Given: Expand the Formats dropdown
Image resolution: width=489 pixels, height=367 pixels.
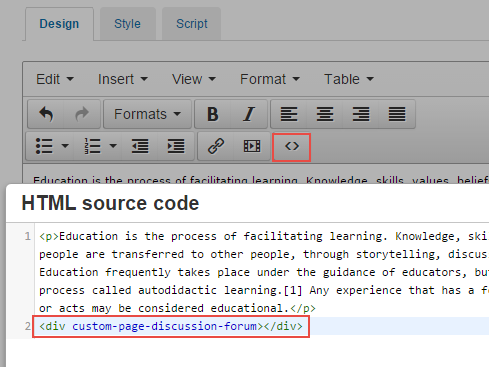Looking at the screenshot, I should [147, 114].
